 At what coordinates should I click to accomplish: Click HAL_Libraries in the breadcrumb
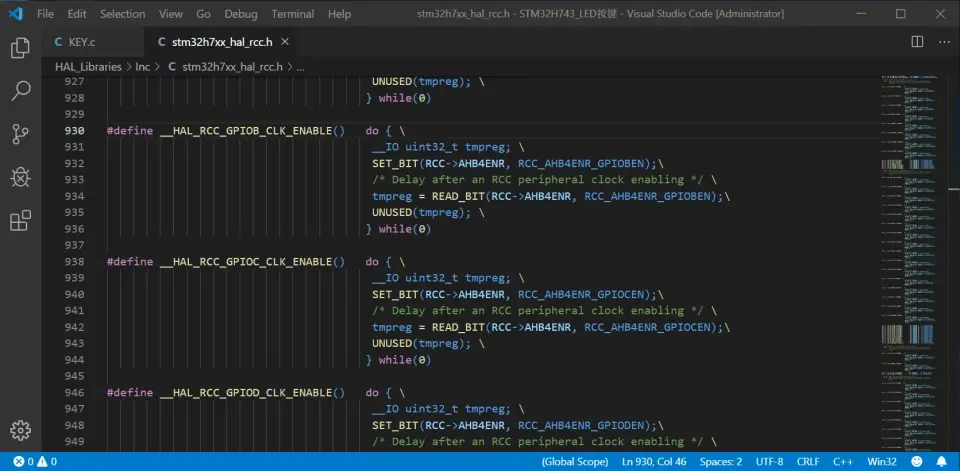[88, 66]
